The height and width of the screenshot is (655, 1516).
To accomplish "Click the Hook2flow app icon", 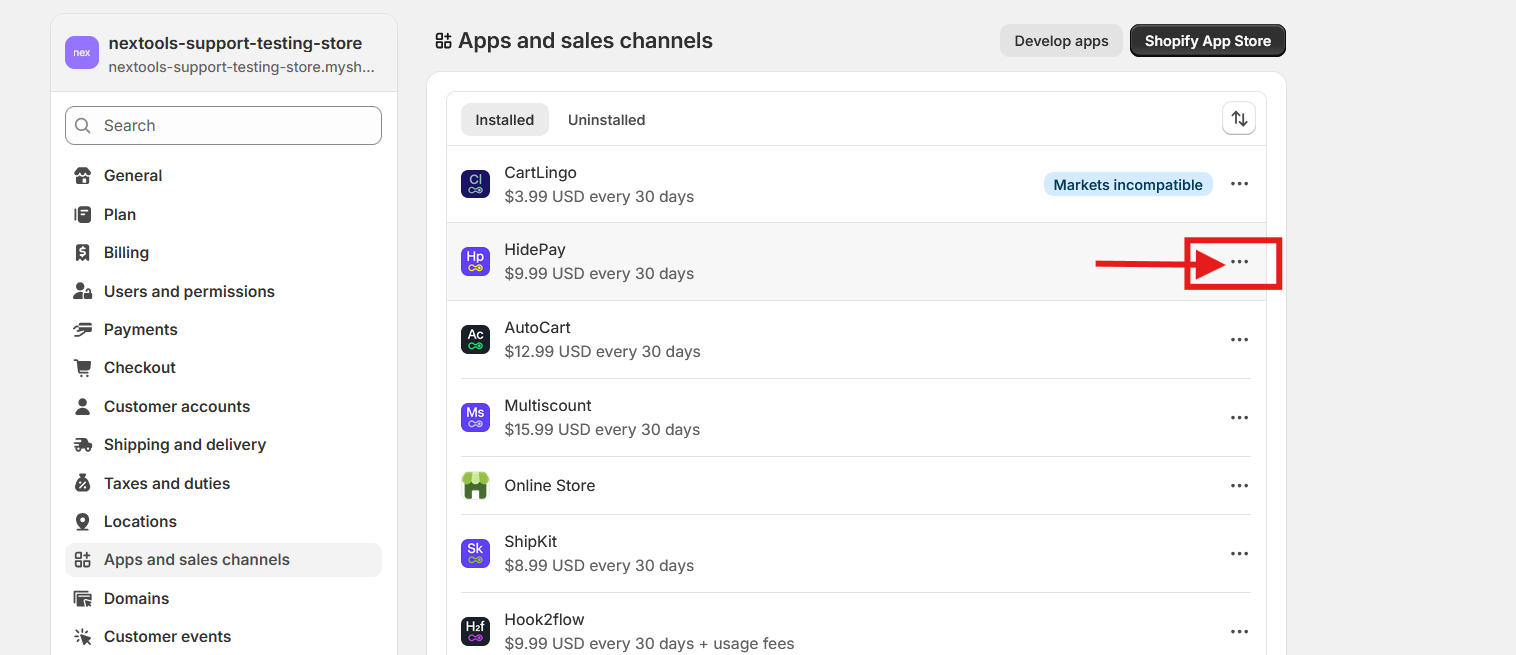I will [475, 632].
